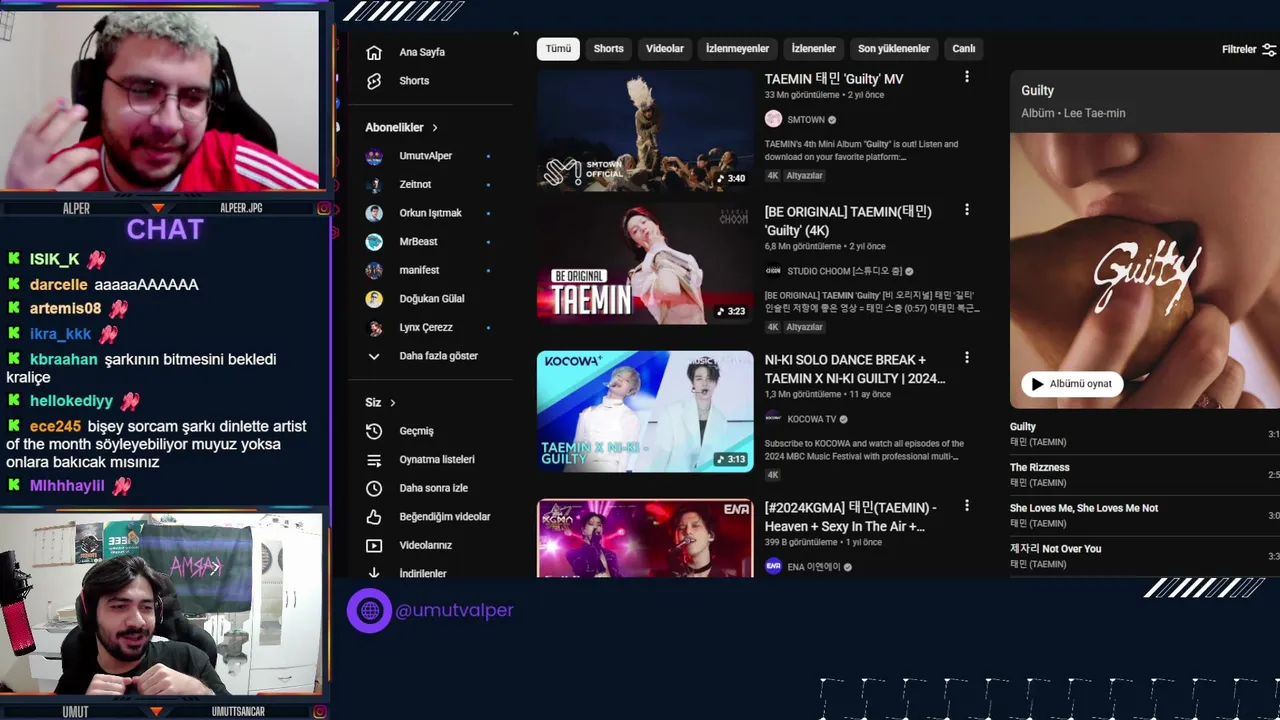Click Orkun Işıtmak subscription avatar

tap(374, 213)
